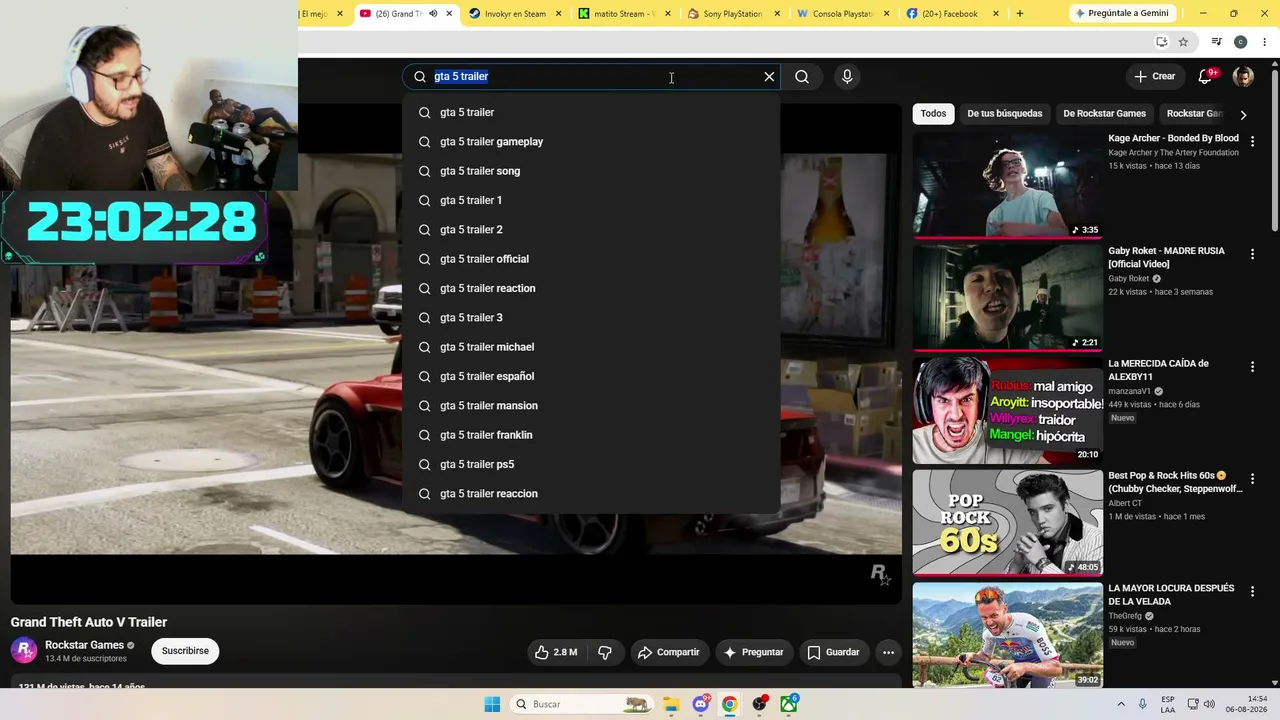Select the De Rockstar Games chip
The image size is (1280, 720).
1104,114
